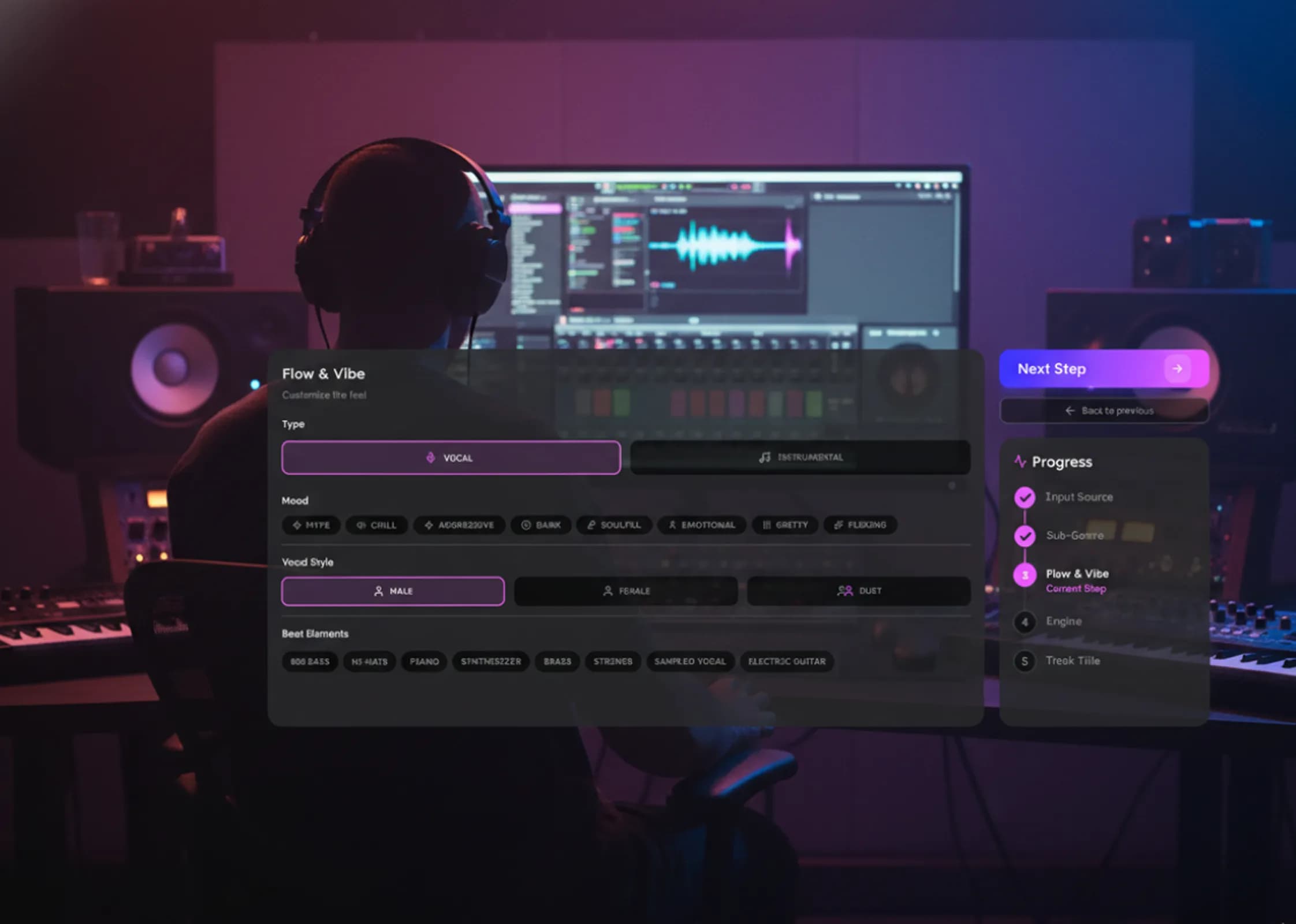Click the microphone icon on the Vocal button
This screenshot has height=924, width=1296.
pyautogui.click(x=430, y=457)
